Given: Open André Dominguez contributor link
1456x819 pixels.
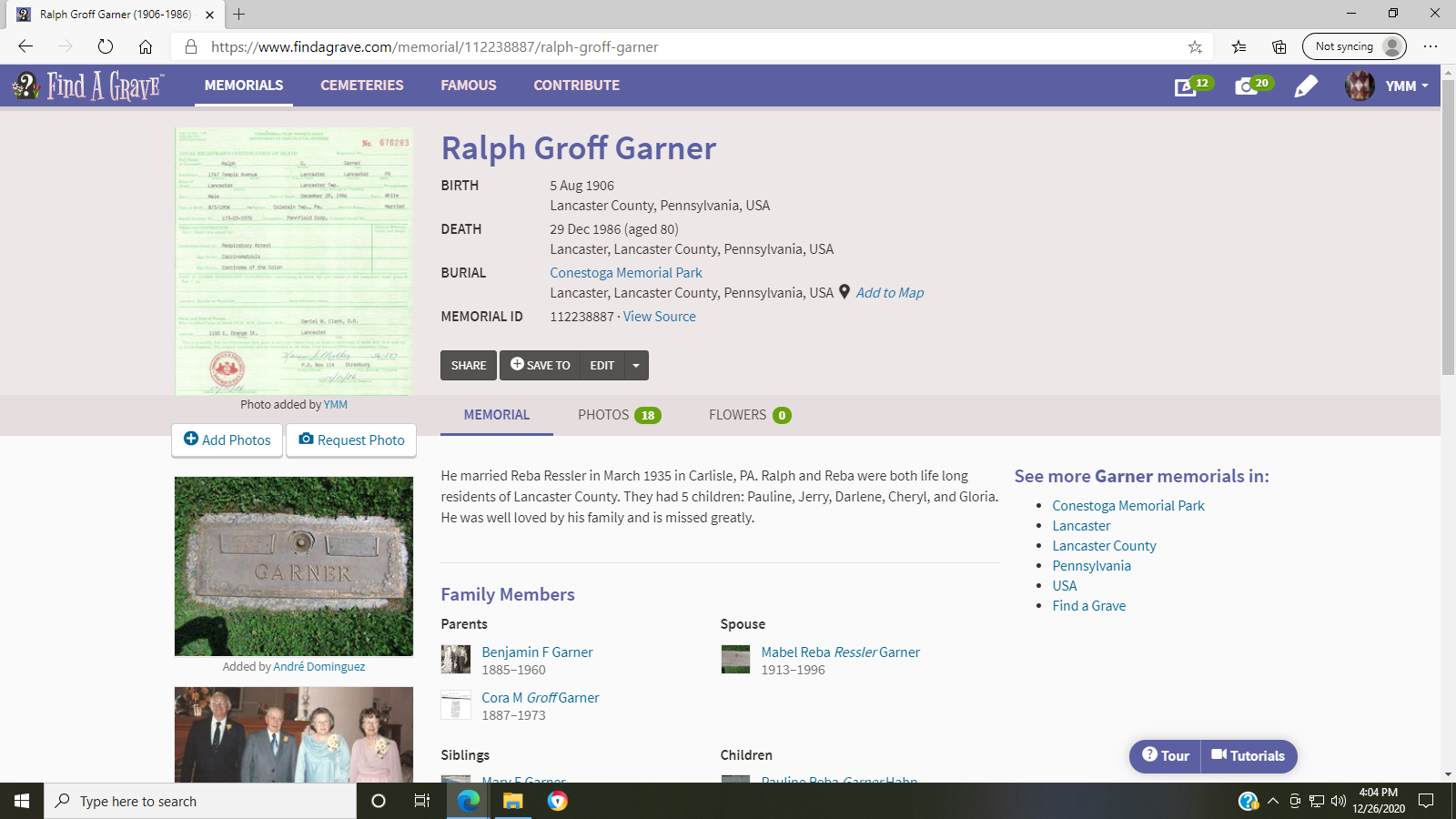Looking at the screenshot, I should pyautogui.click(x=319, y=666).
